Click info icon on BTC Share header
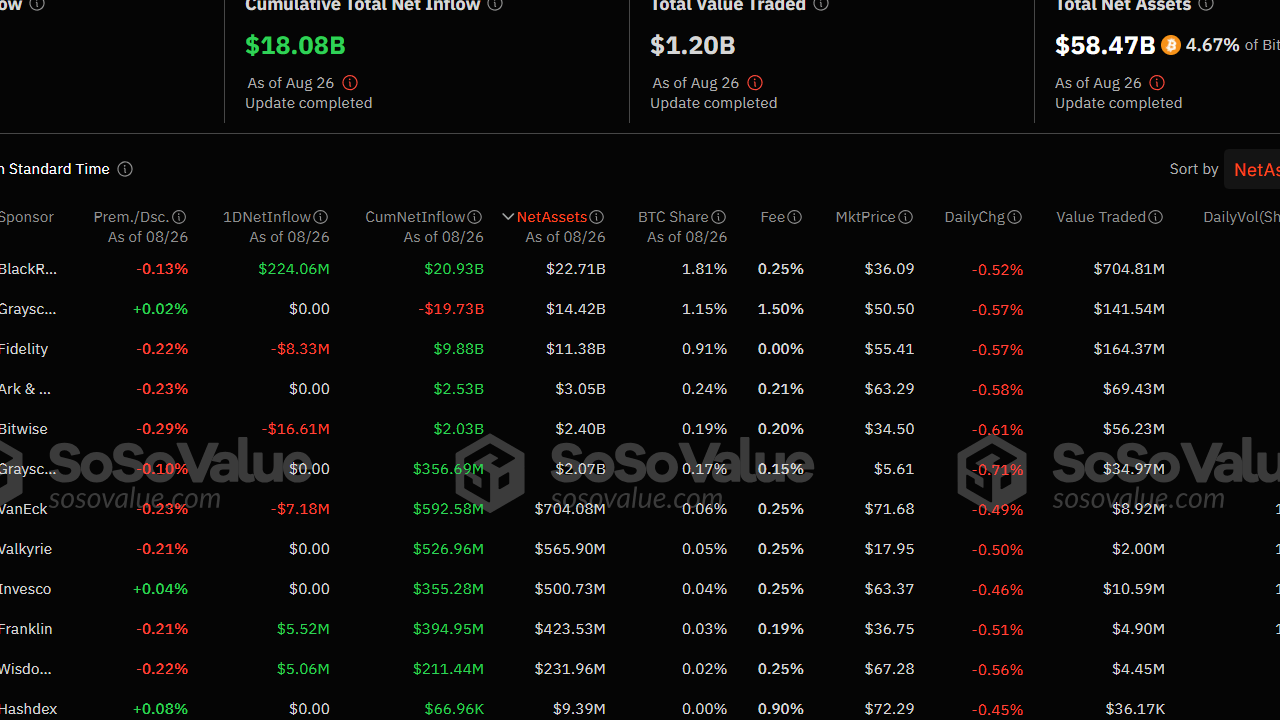This screenshot has width=1280, height=720. point(719,217)
